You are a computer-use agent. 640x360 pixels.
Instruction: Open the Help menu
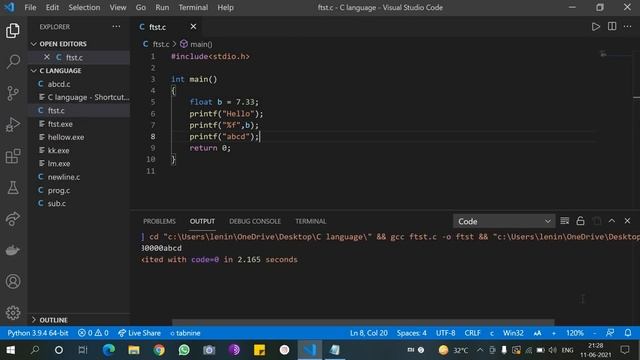pyautogui.click(x=225, y=7)
